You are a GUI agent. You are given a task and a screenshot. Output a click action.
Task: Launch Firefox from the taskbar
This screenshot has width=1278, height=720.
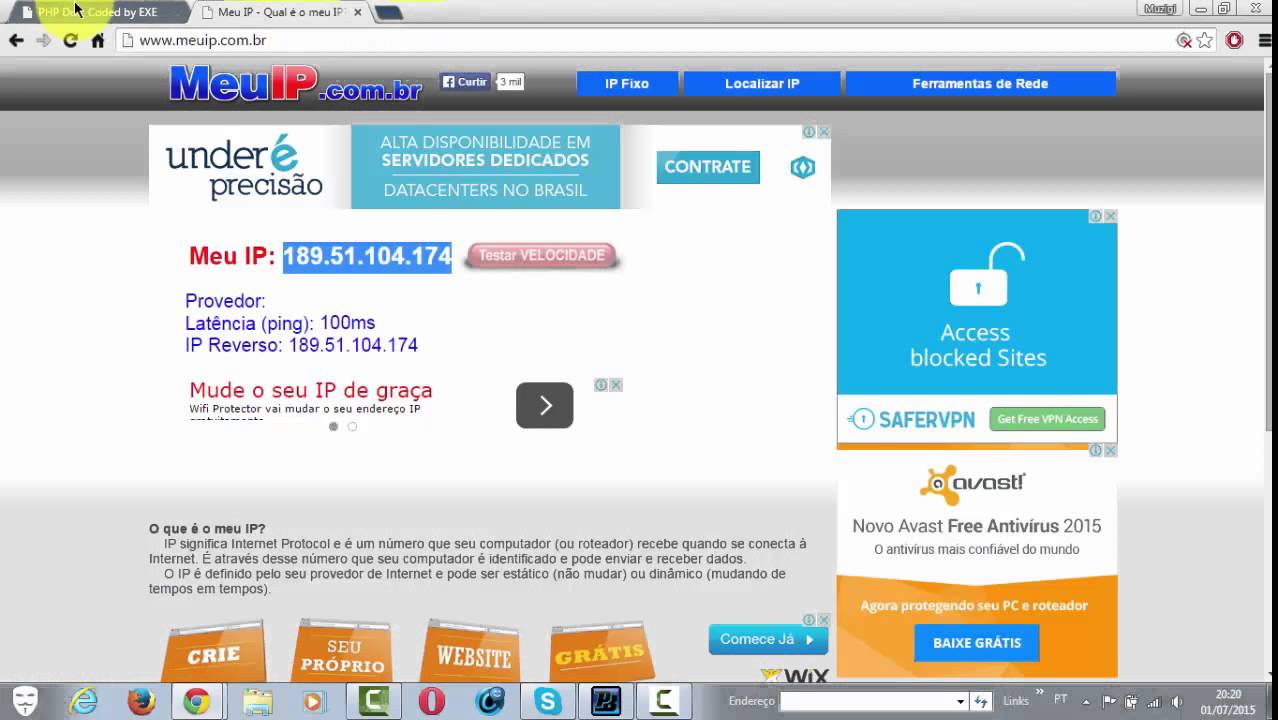[x=141, y=702]
